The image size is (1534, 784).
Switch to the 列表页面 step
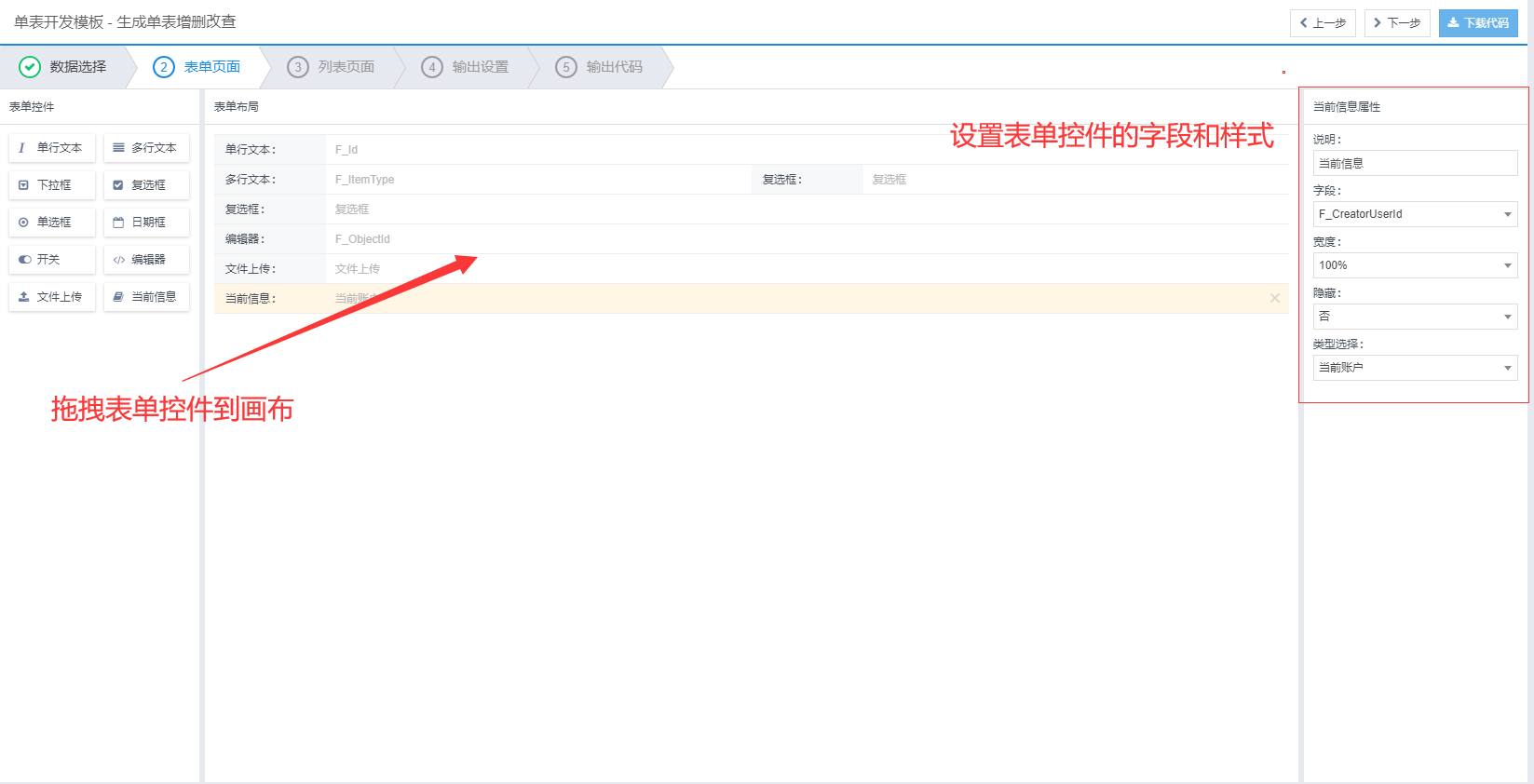click(333, 67)
